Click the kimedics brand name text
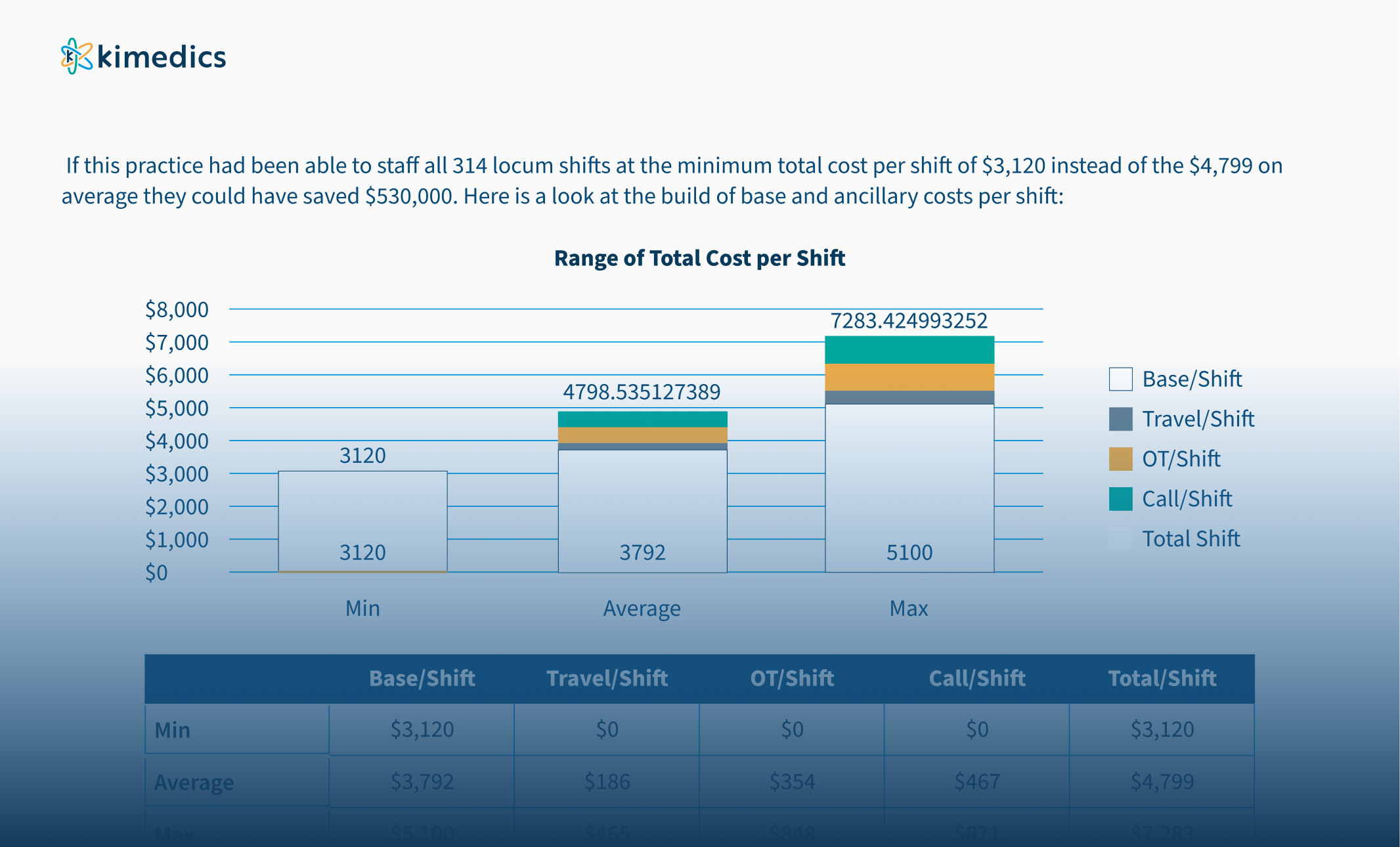The image size is (1400, 847). pyautogui.click(x=162, y=57)
